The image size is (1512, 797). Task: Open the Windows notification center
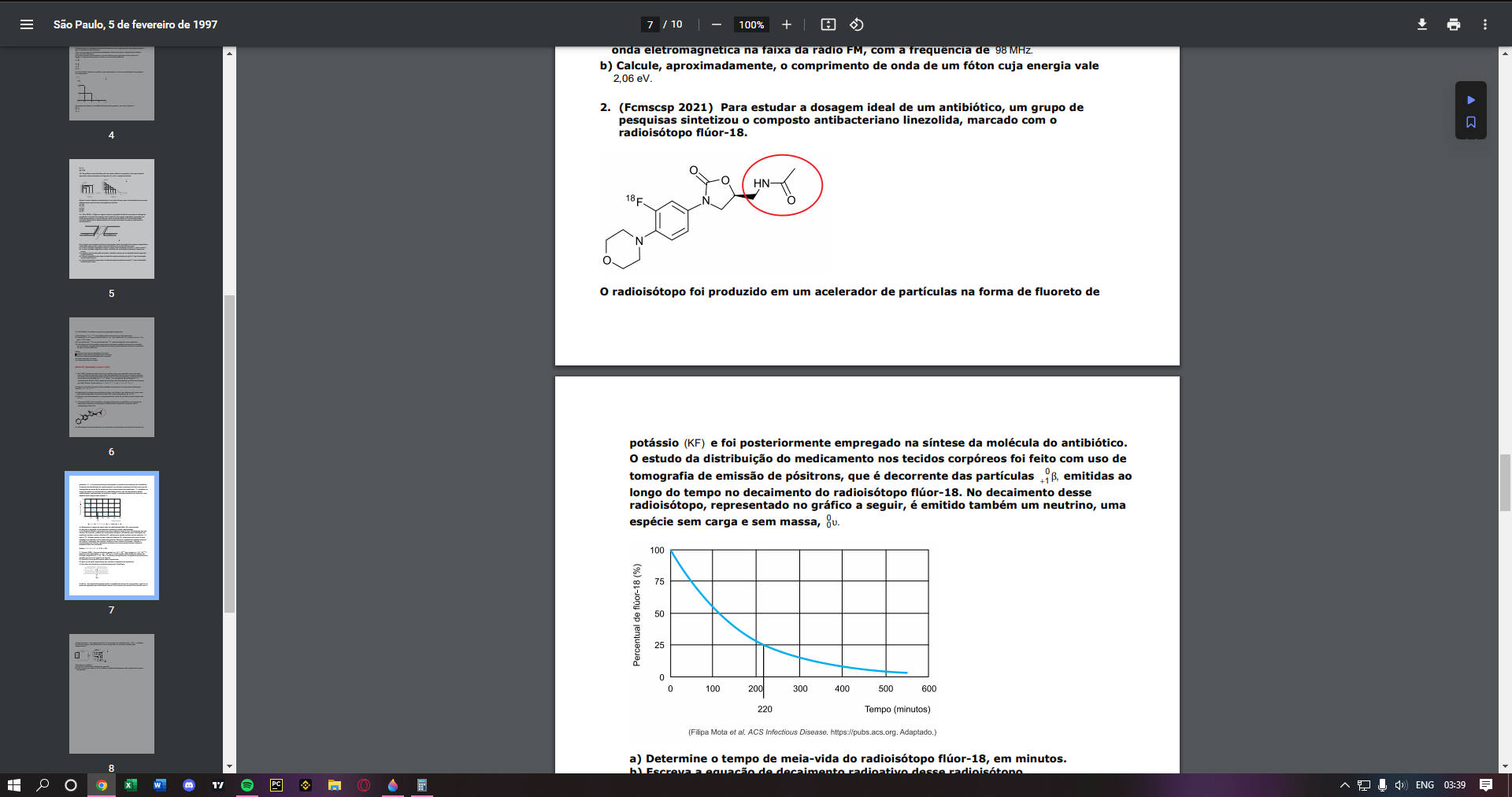(1486, 785)
